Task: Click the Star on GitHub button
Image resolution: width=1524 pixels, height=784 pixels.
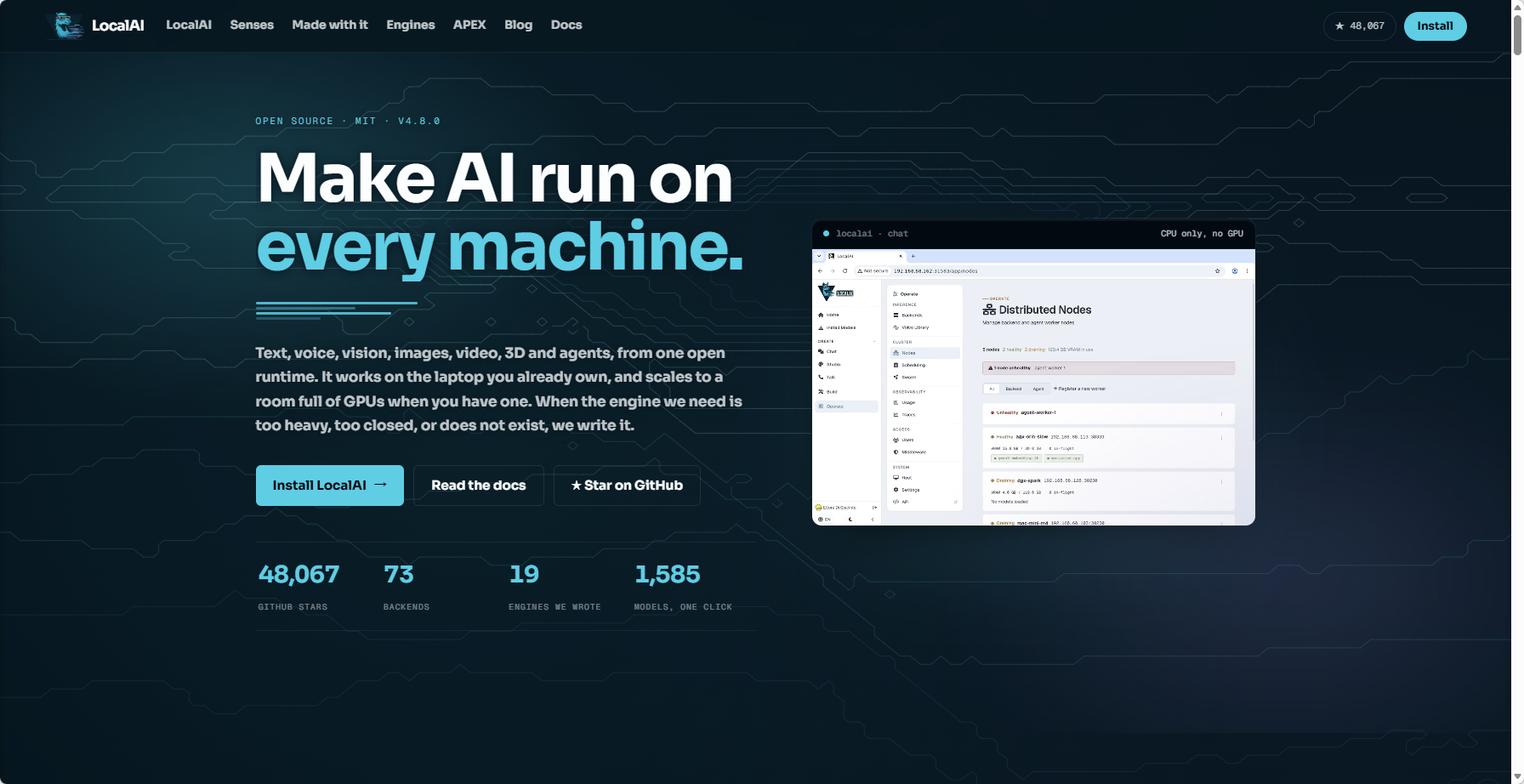Action: point(627,486)
